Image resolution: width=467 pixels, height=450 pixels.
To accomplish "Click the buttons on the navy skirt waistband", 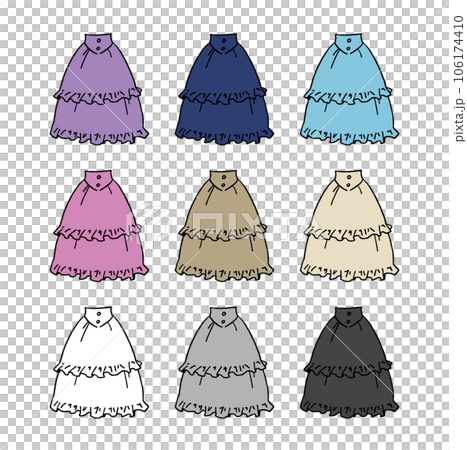I will coord(224,44).
